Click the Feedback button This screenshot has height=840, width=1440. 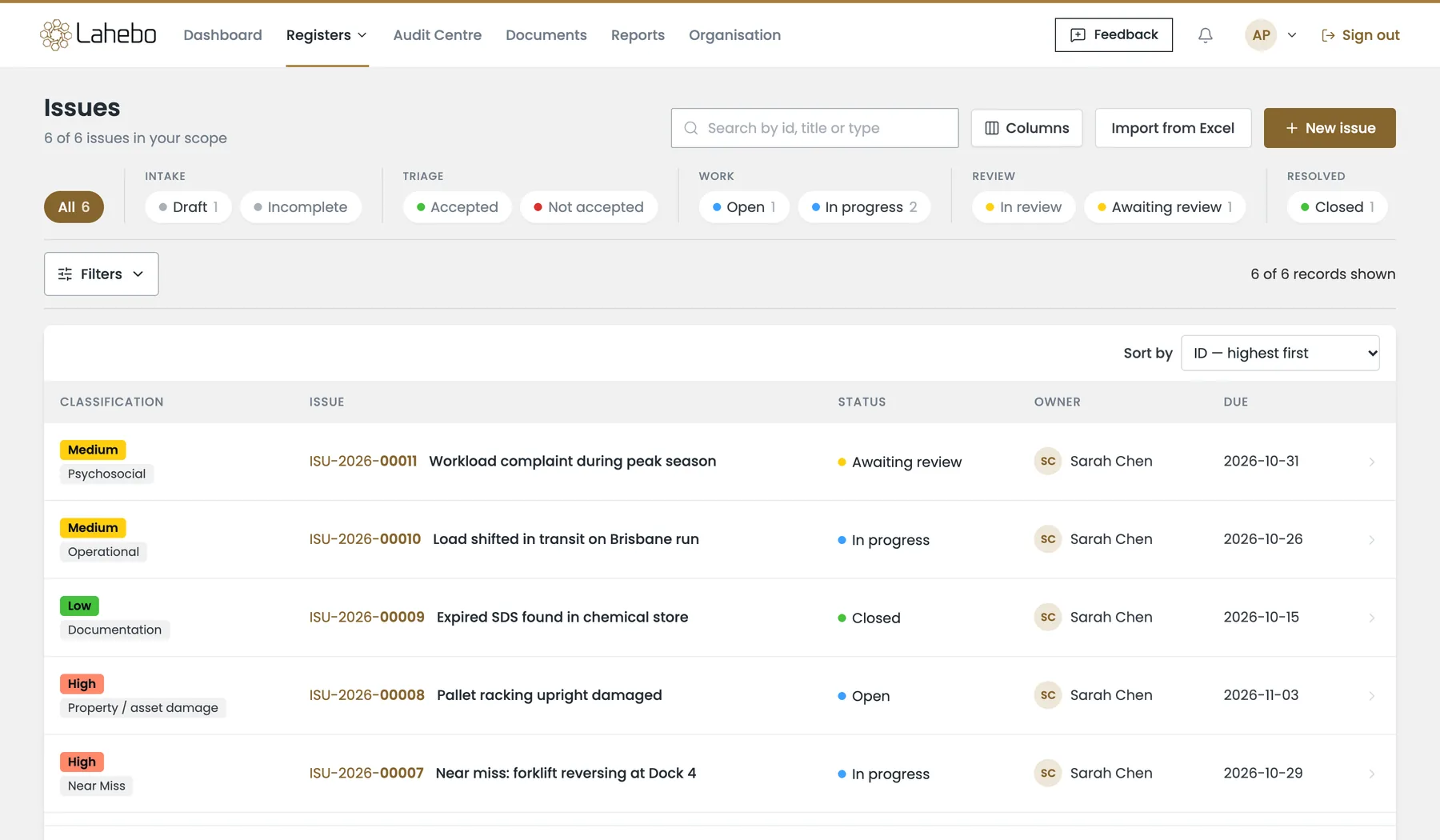tap(1114, 35)
